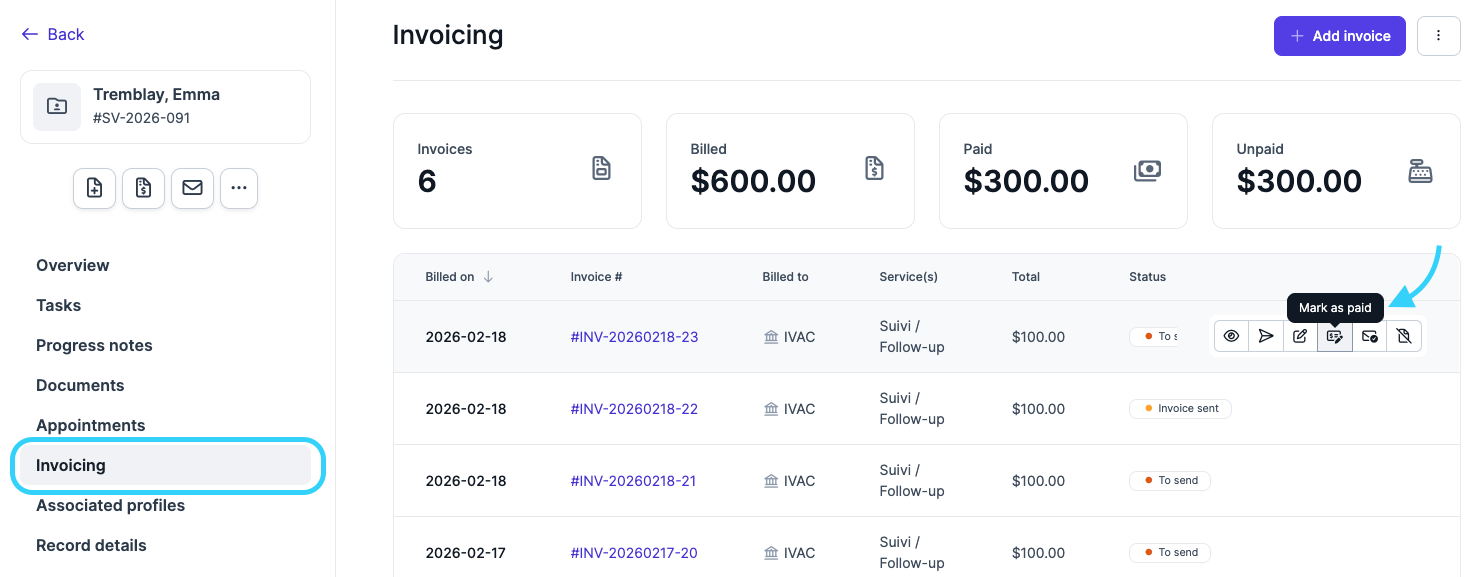Click the Tremblay, Emma client card
1474x577 pixels.
[165, 106]
